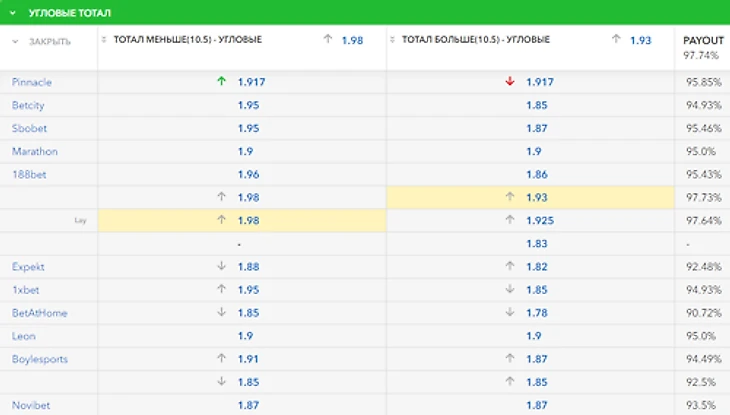Click the PAYOUT column header
This screenshot has width=730, height=415.
click(x=703, y=40)
